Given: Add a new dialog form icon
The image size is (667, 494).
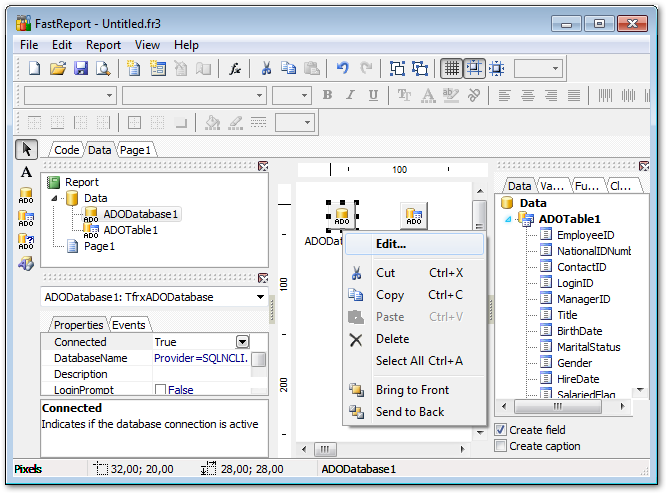Looking at the screenshot, I should coord(158,68).
